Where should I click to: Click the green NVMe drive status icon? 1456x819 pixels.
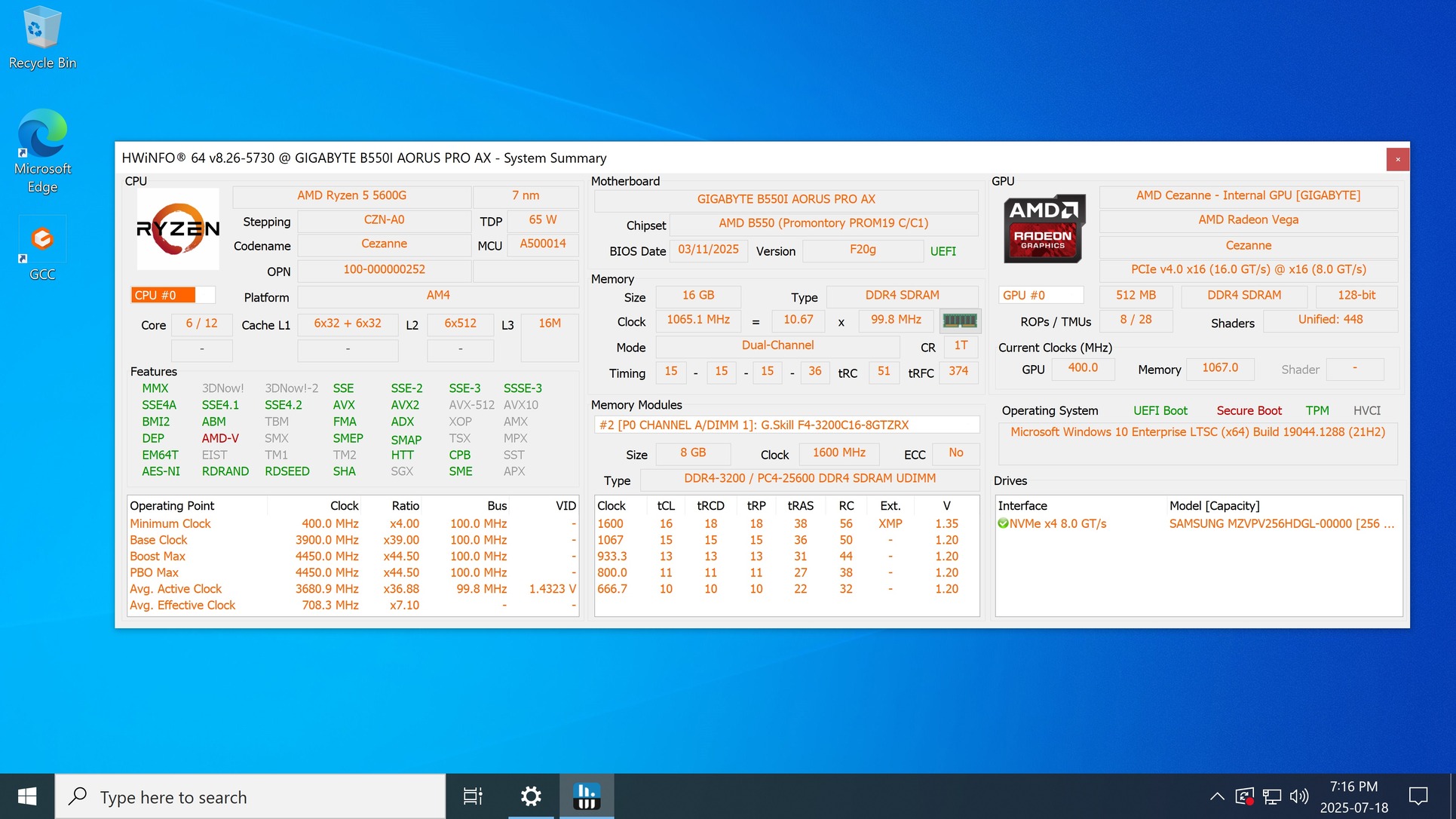(x=1003, y=523)
